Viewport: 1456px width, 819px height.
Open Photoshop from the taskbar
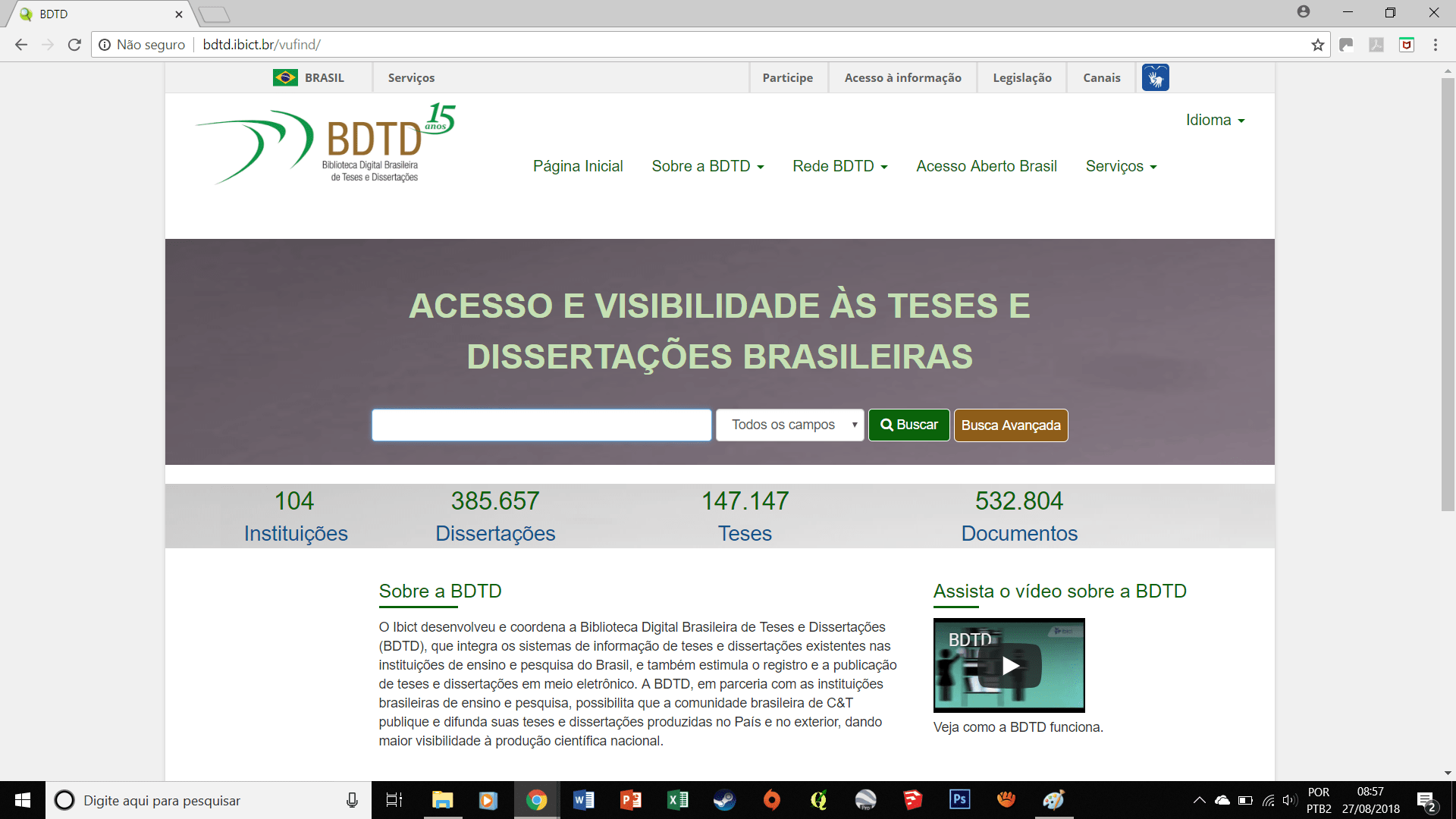[x=960, y=800]
